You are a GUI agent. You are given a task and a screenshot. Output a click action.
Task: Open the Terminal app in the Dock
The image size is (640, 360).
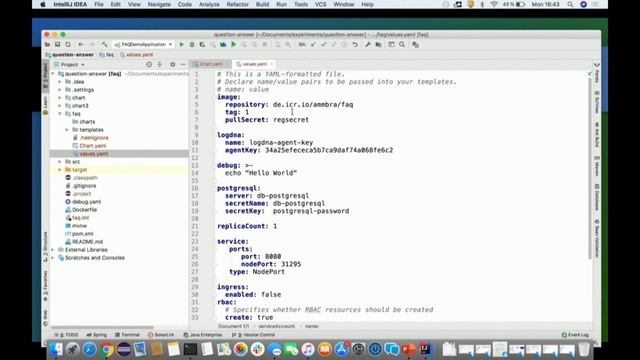(x=190, y=349)
